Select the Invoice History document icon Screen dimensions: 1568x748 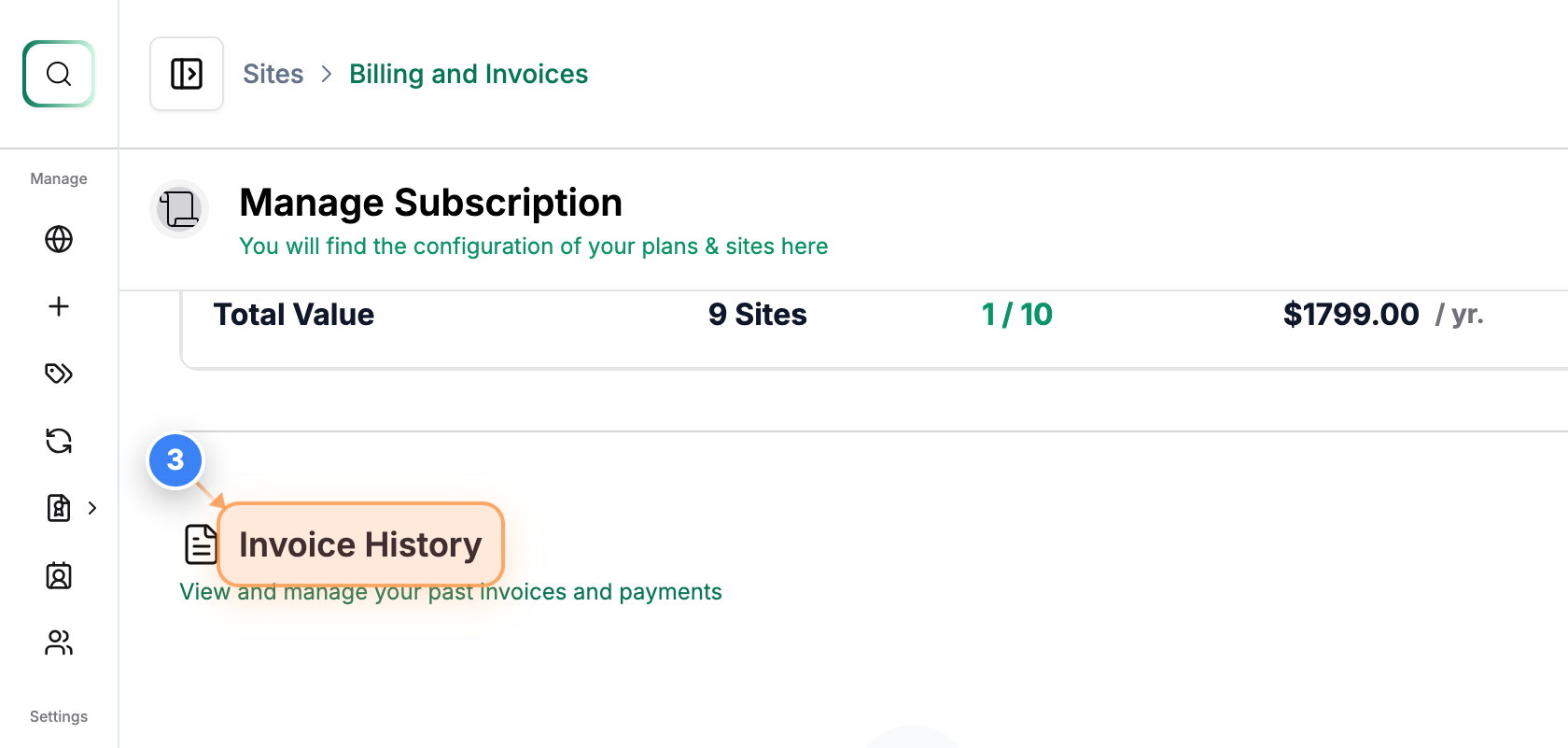(x=201, y=543)
